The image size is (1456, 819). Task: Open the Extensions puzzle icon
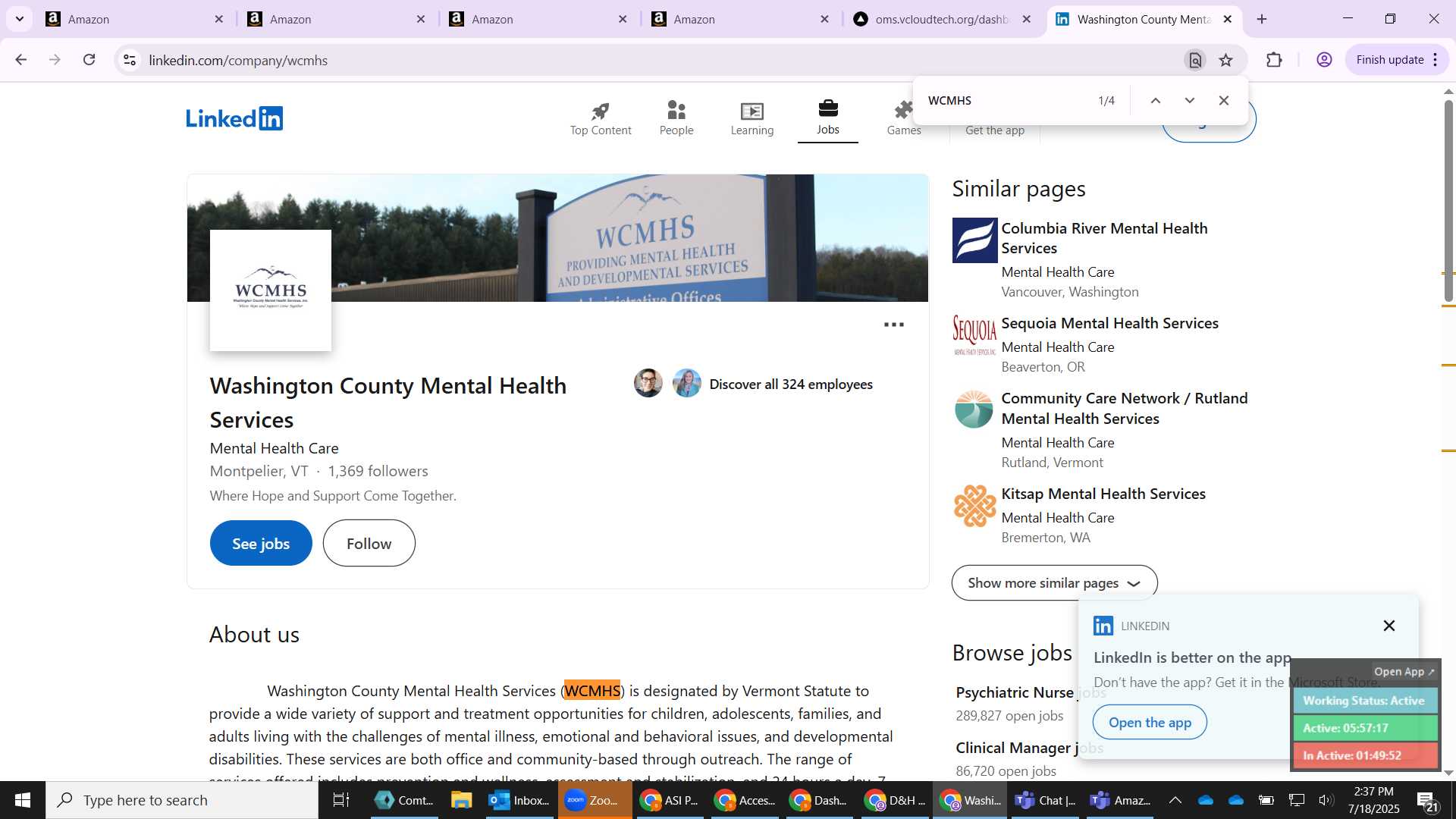point(1275,60)
